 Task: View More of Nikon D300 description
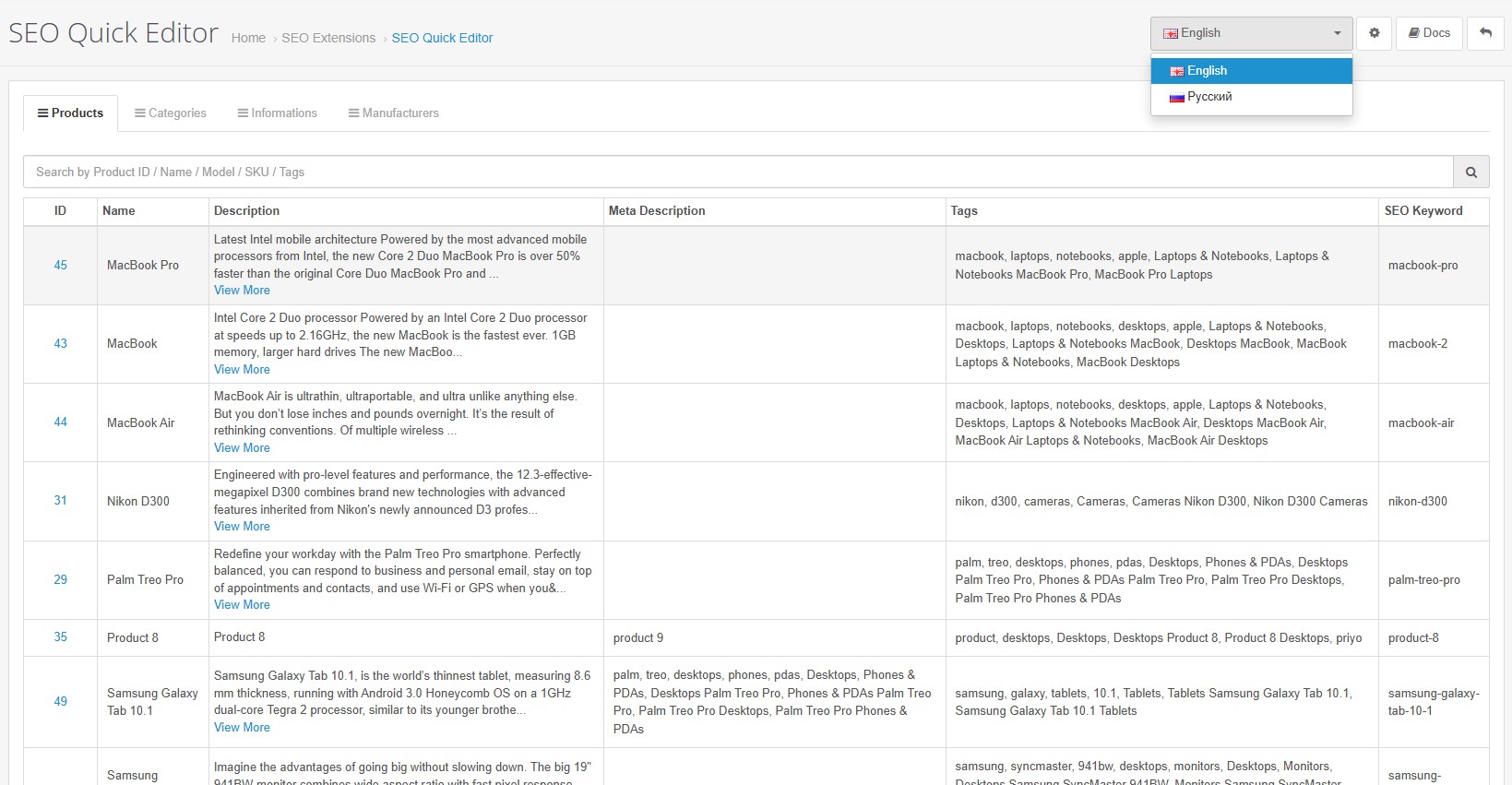pos(242,527)
